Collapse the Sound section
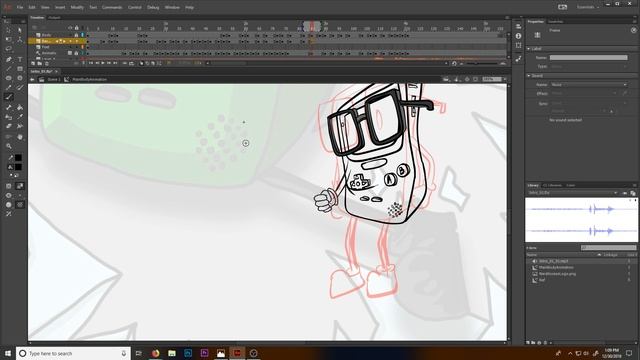Viewport: 640px width, 360px height. [x=529, y=76]
